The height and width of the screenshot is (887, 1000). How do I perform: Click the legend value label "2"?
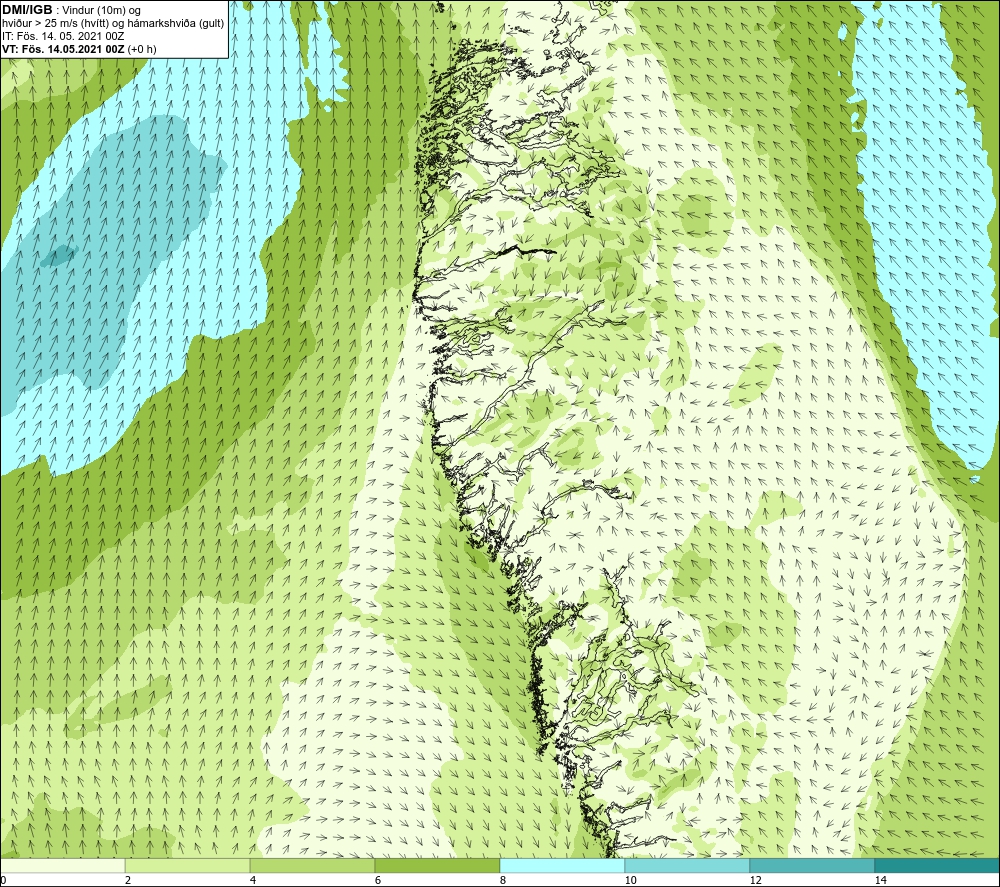coord(128,881)
